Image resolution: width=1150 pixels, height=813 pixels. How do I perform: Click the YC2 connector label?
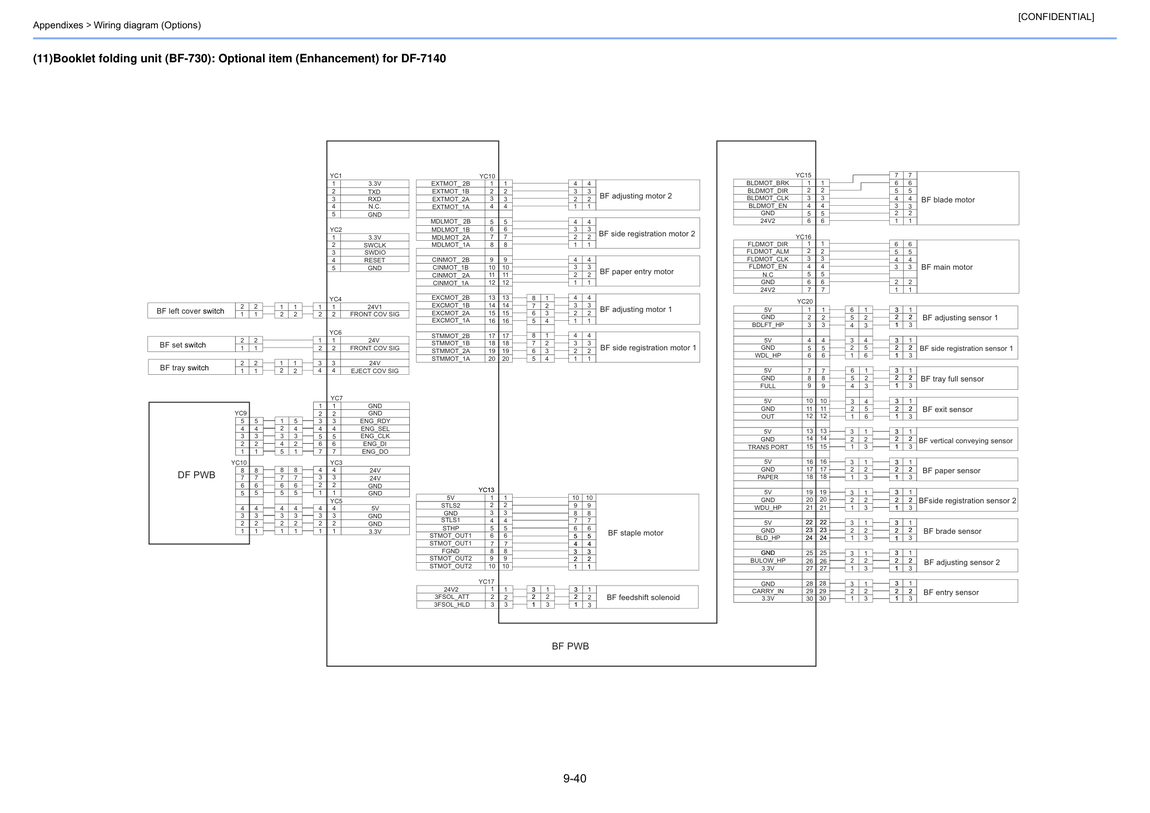tap(335, 229)
